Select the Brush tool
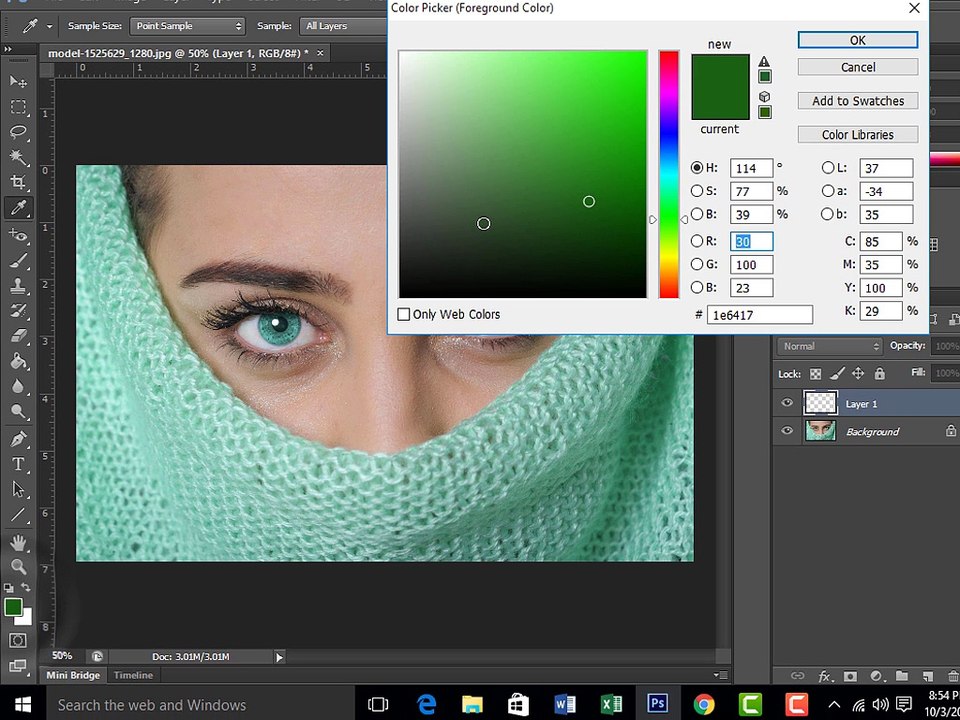Viewport: 960px width, 720px height. pos(18,260)
